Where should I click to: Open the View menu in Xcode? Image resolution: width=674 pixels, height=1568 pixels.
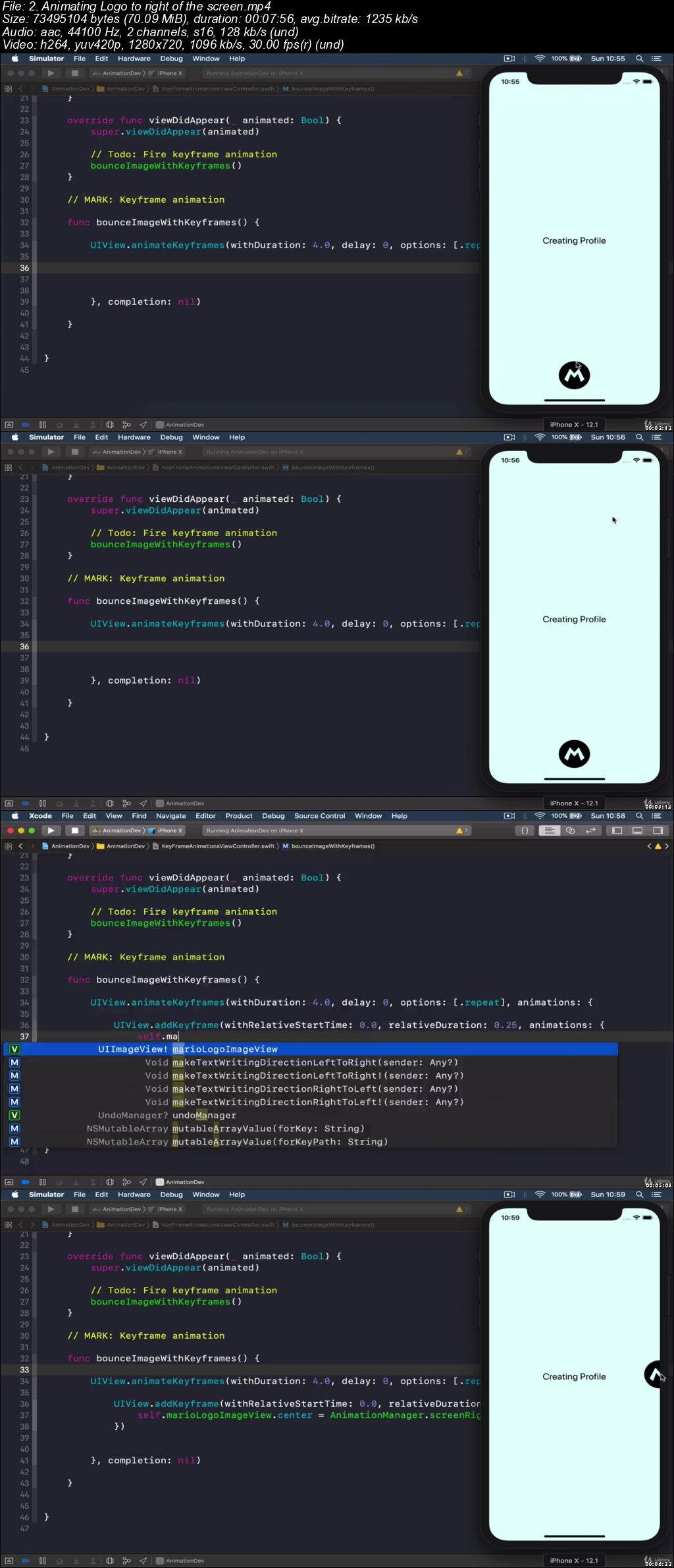point(114,816)
